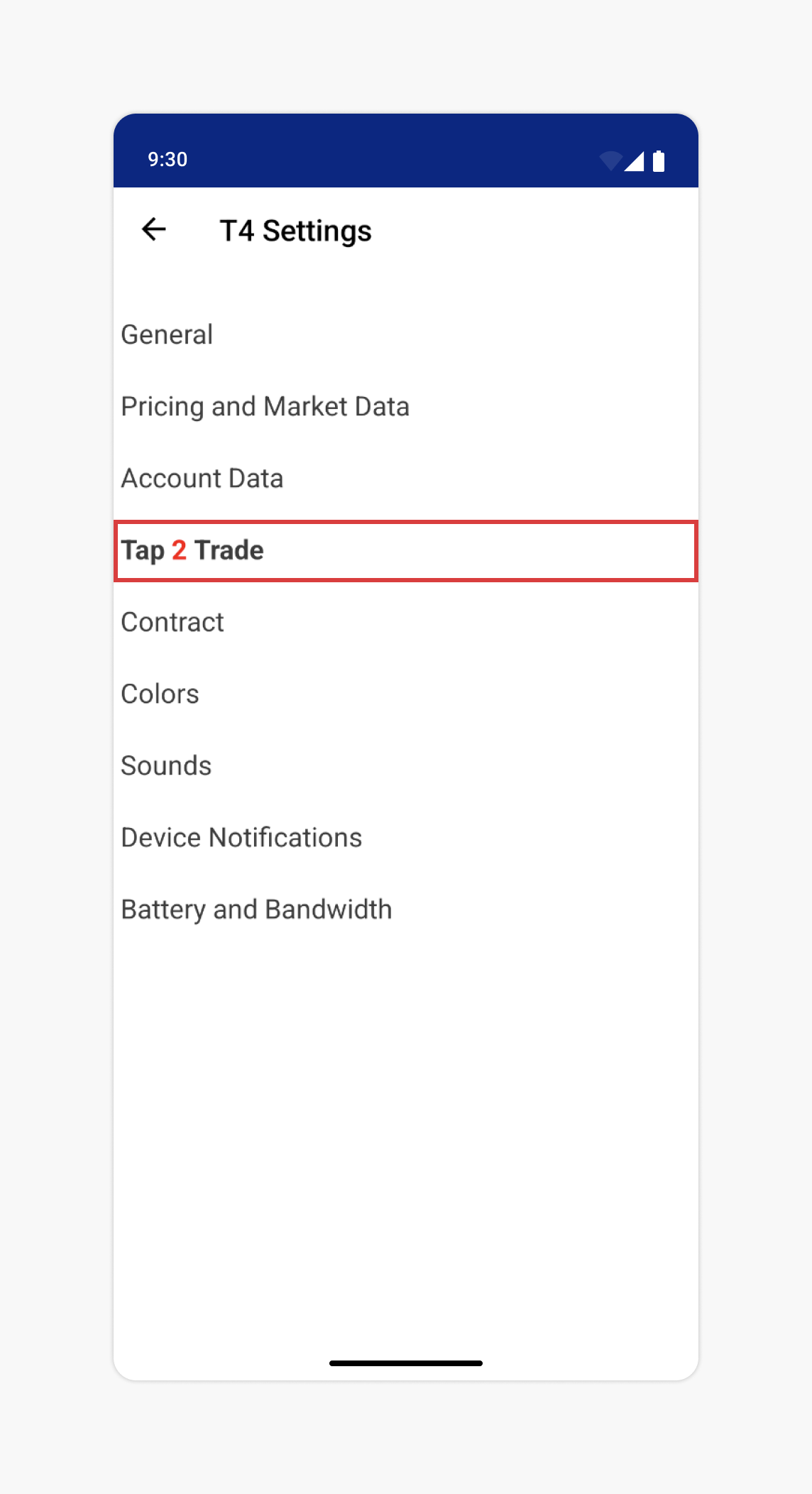The image size is (812, 1494).
Task: Go to Contract settings
Action: pyautogui.click(x=172, y=622)
